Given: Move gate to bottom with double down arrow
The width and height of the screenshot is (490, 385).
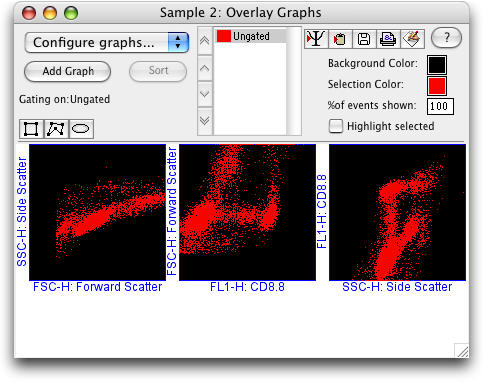Looking at the screenshot, I should [205, 121].
